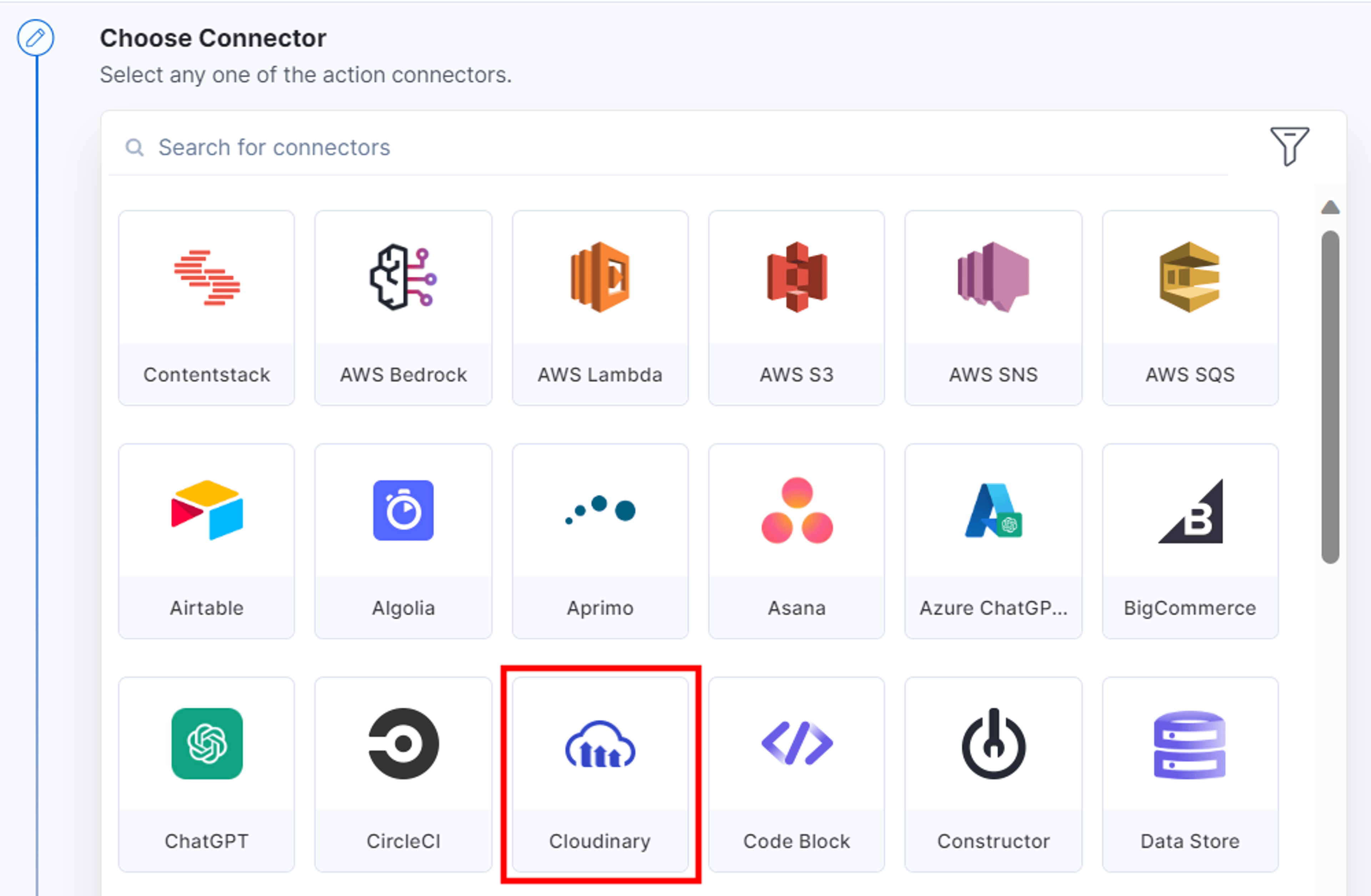Click the scrollbar up arrow
Viewport: 1371px width, 896px height.
pyautogui.click(x=1330, y=207)
